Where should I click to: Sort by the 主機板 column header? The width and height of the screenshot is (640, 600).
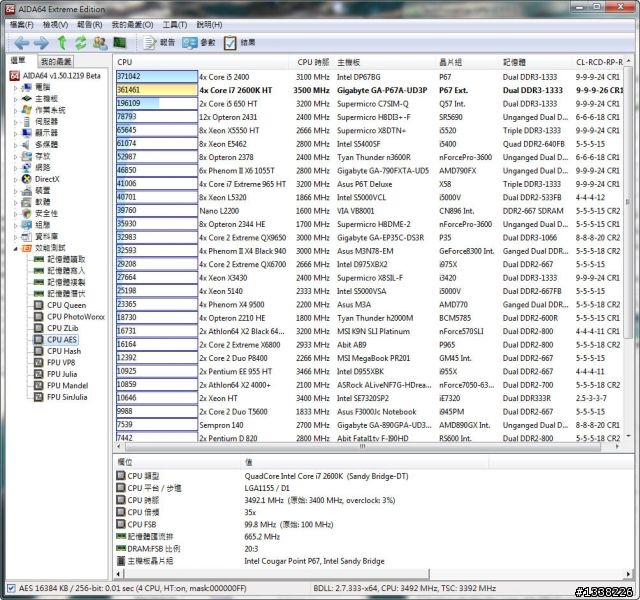point(384,62)
